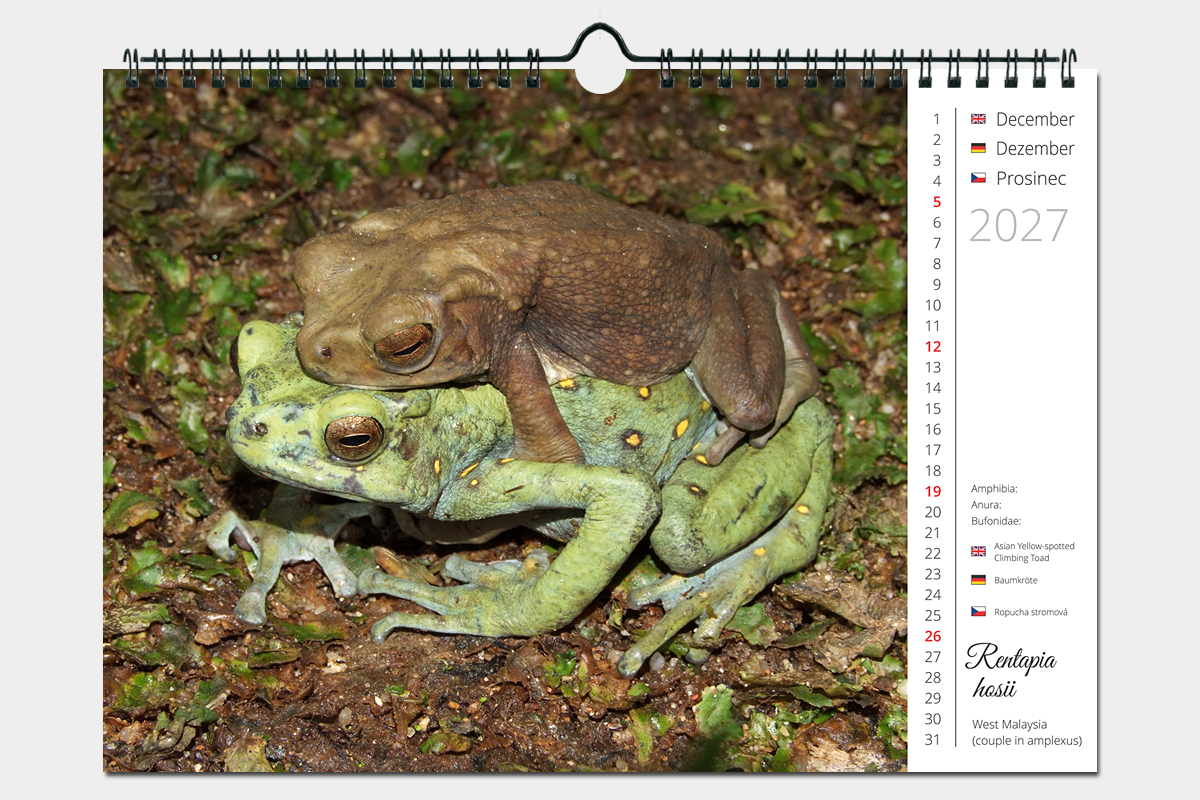Click the year 2027 label
Screen dimensions: 1200x800
[1018, 226]
